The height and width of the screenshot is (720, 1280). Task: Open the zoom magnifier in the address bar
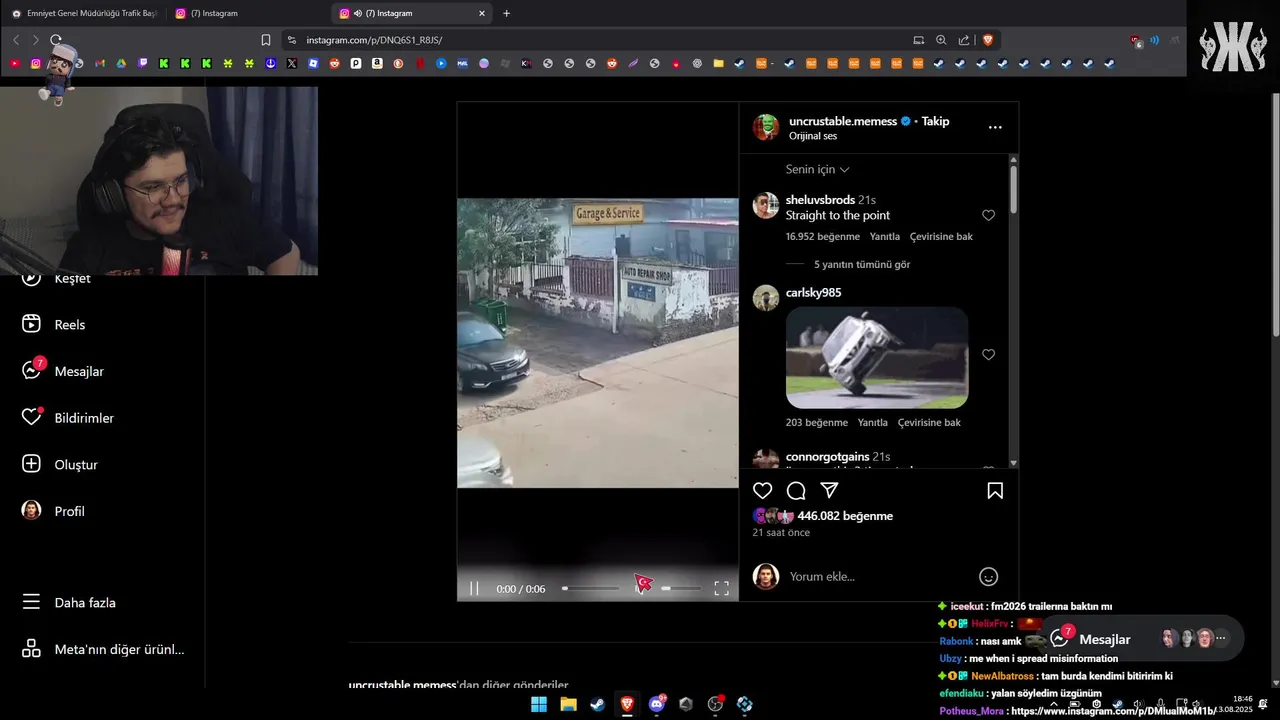pos(941,40)
